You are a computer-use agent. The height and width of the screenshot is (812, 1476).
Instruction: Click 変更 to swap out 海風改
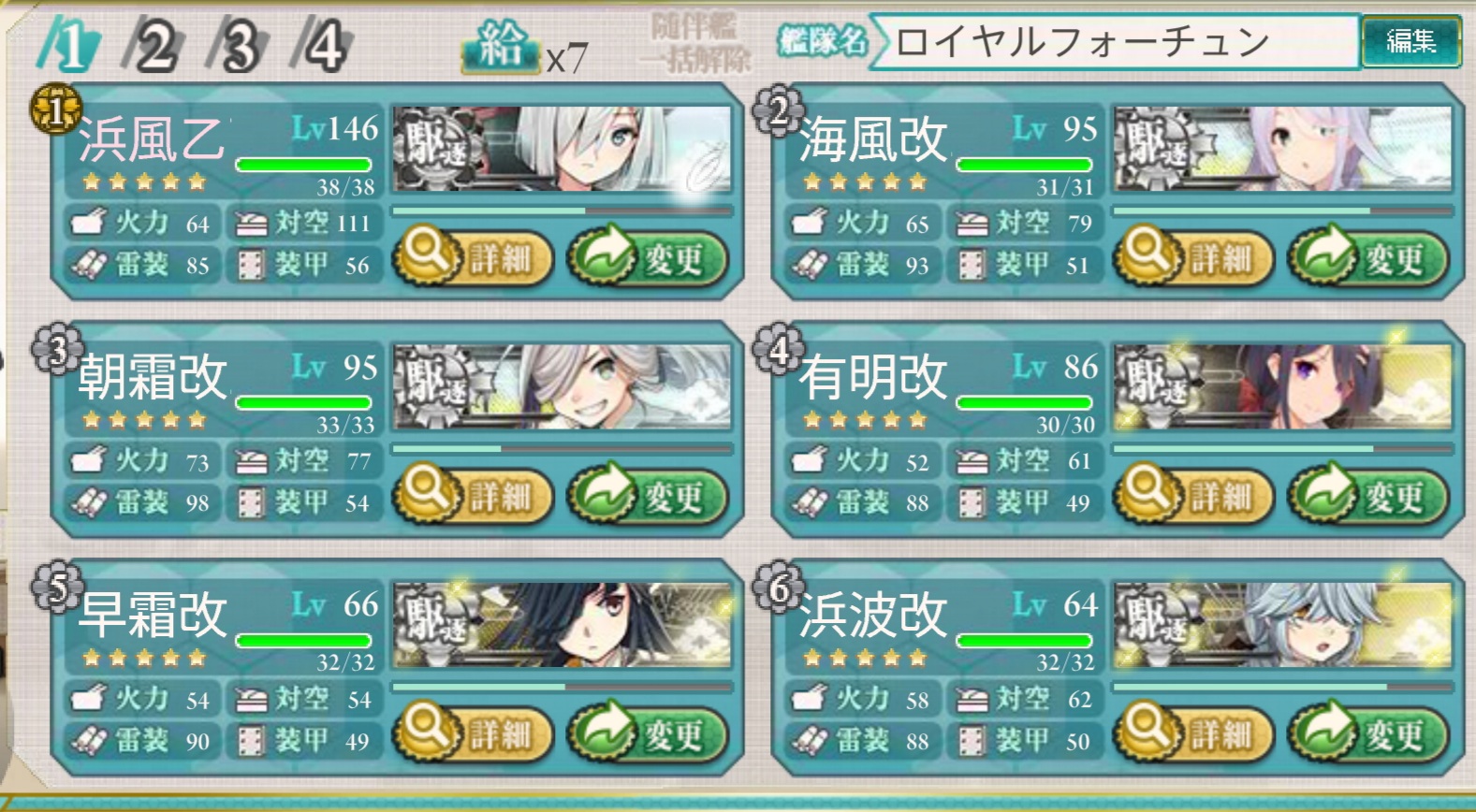(1368, 257)
